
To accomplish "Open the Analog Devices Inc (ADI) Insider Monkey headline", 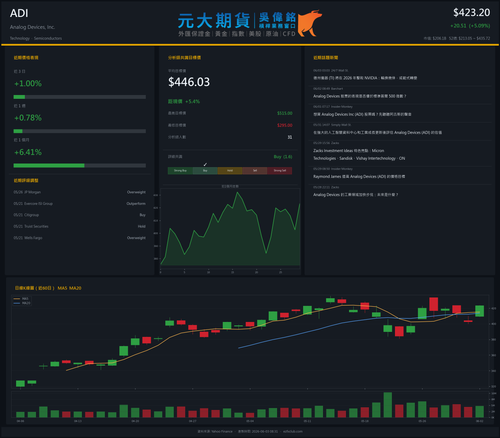I will [x=362, y=114].
